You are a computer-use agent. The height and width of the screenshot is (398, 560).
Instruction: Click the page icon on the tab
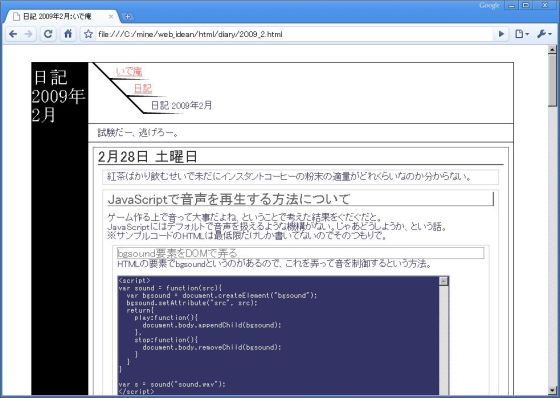(16, 16)
